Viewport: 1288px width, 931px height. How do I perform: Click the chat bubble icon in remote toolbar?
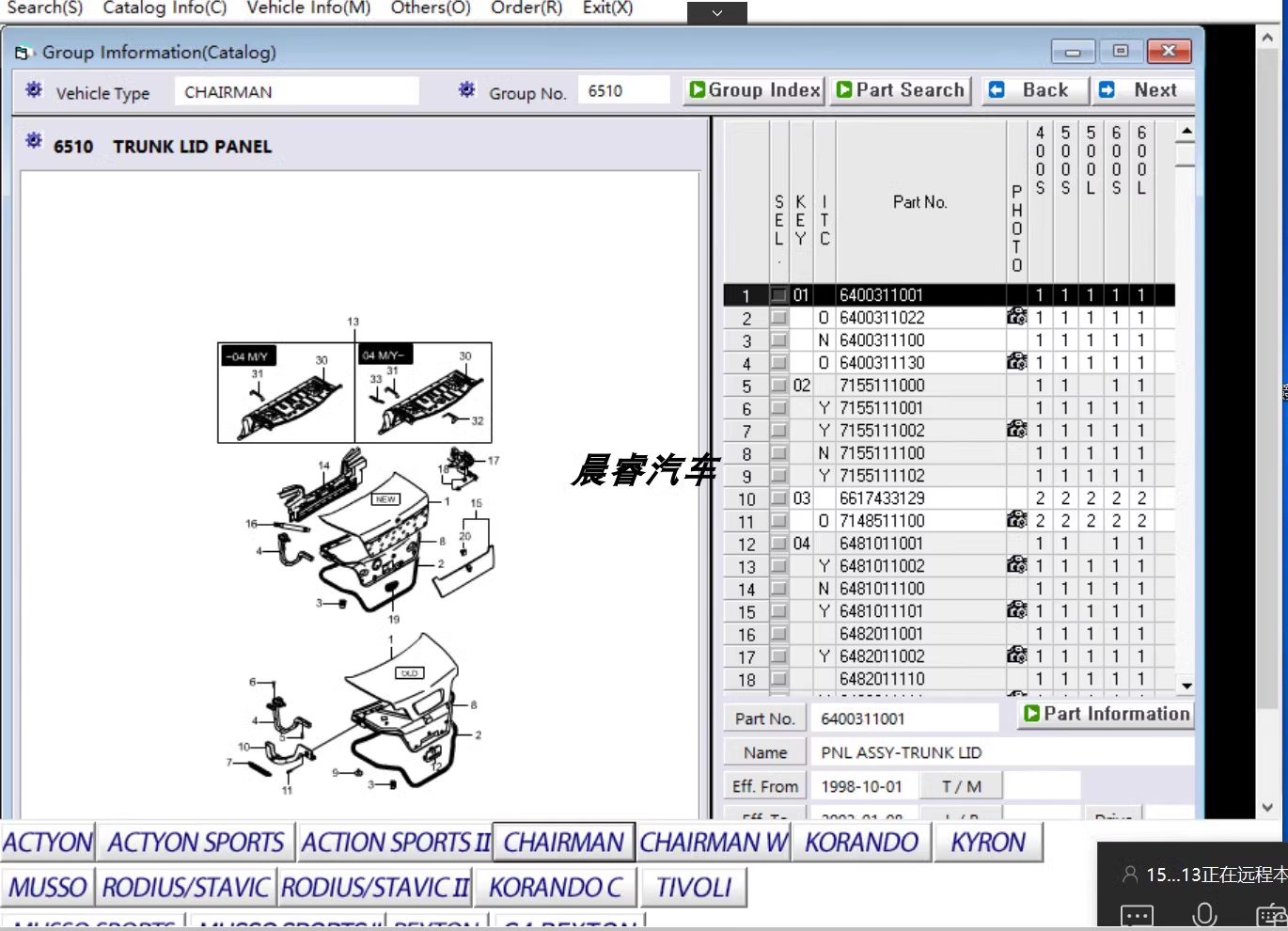pyautogui.click(x=1137, y=916)
